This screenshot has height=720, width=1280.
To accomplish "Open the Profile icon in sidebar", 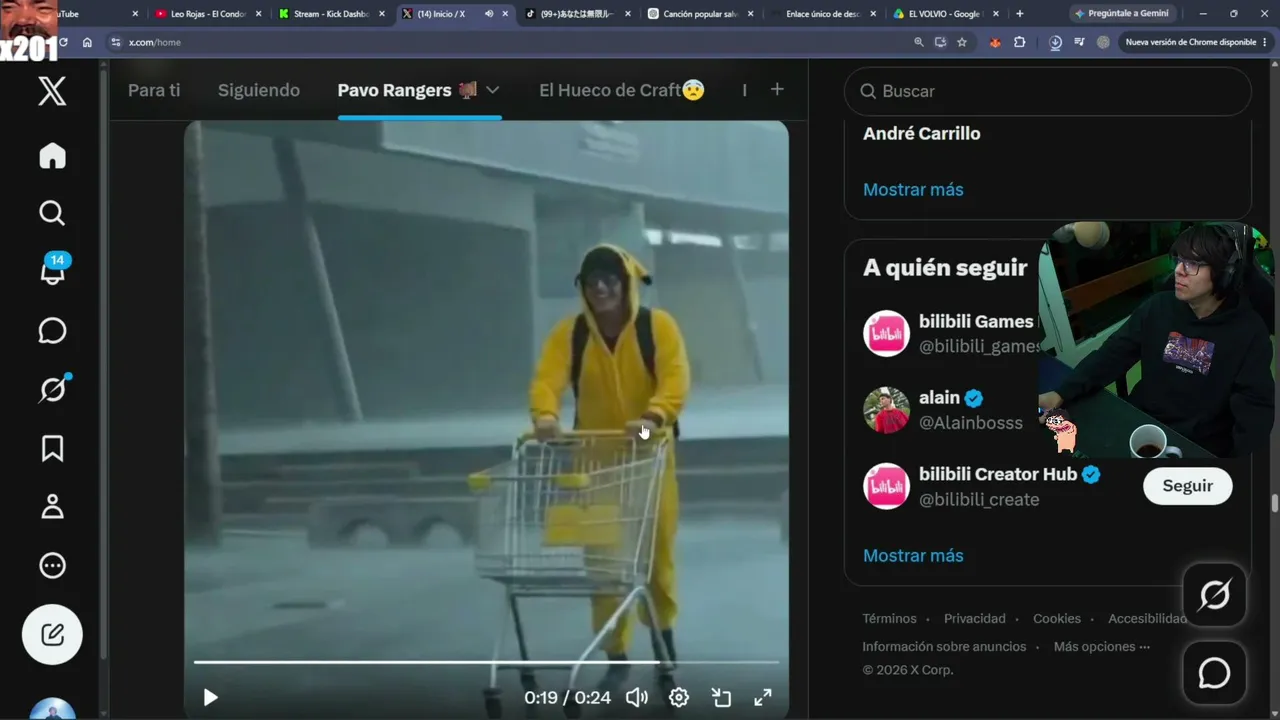I will [x=52, y=507].
